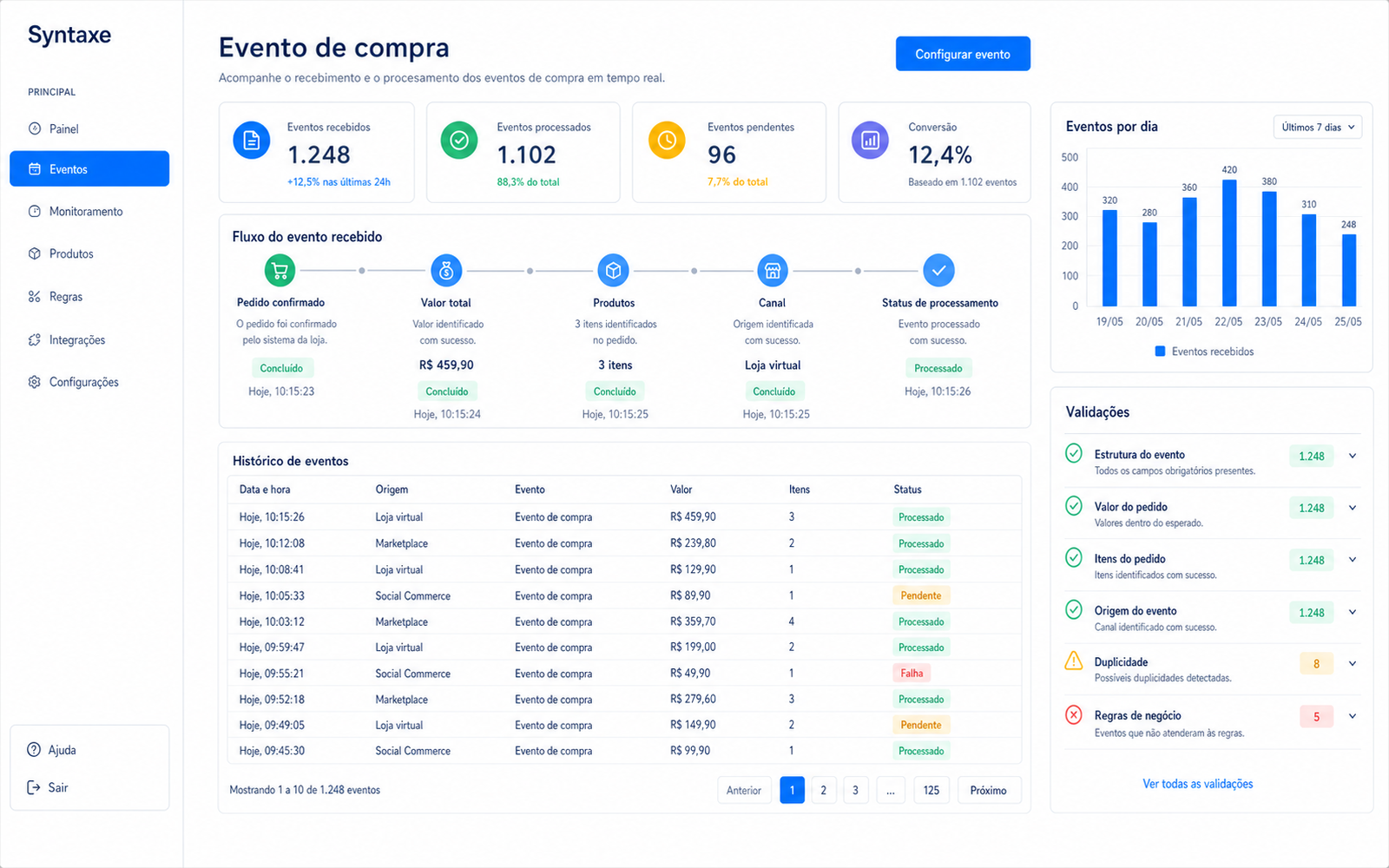The width and height of the screenshot is (1389, 868).
Task: Open the Painel menu item
Action: click(89, 128)
